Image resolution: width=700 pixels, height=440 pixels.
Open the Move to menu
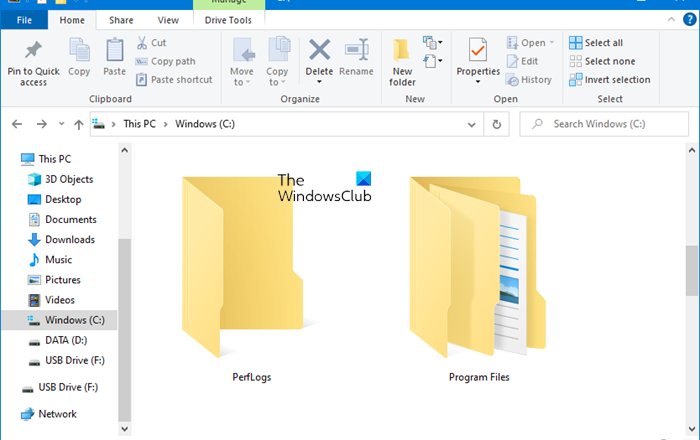[242, 62]
